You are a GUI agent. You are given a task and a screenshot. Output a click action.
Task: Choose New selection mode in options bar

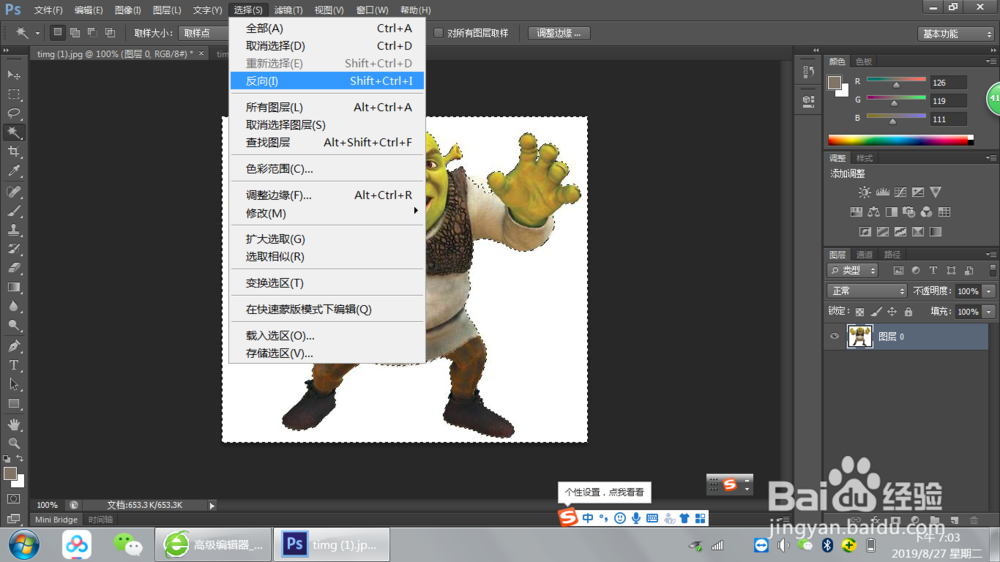point(57,33)
